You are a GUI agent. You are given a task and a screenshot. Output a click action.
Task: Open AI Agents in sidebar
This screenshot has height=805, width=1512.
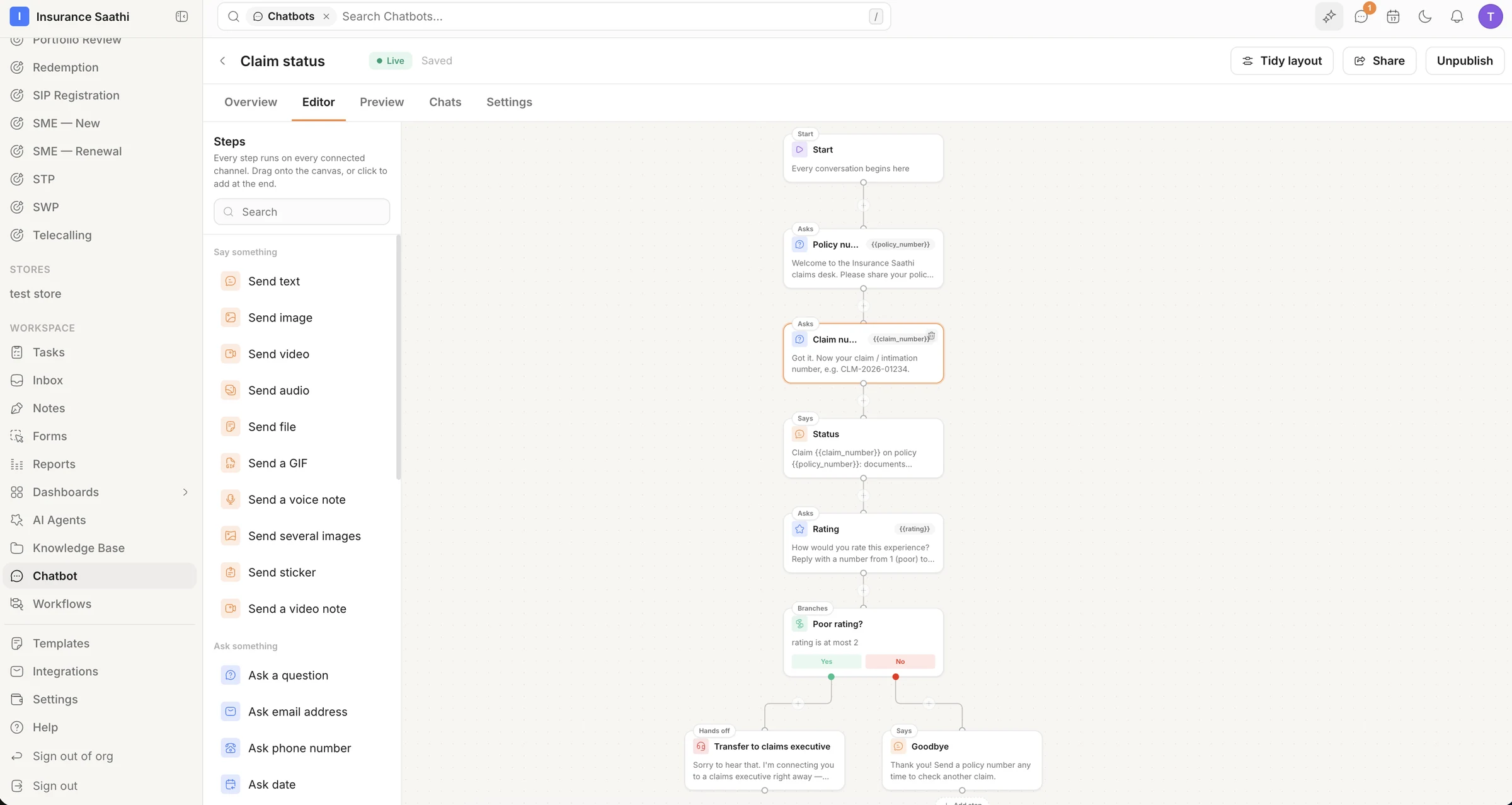[100, 520]
